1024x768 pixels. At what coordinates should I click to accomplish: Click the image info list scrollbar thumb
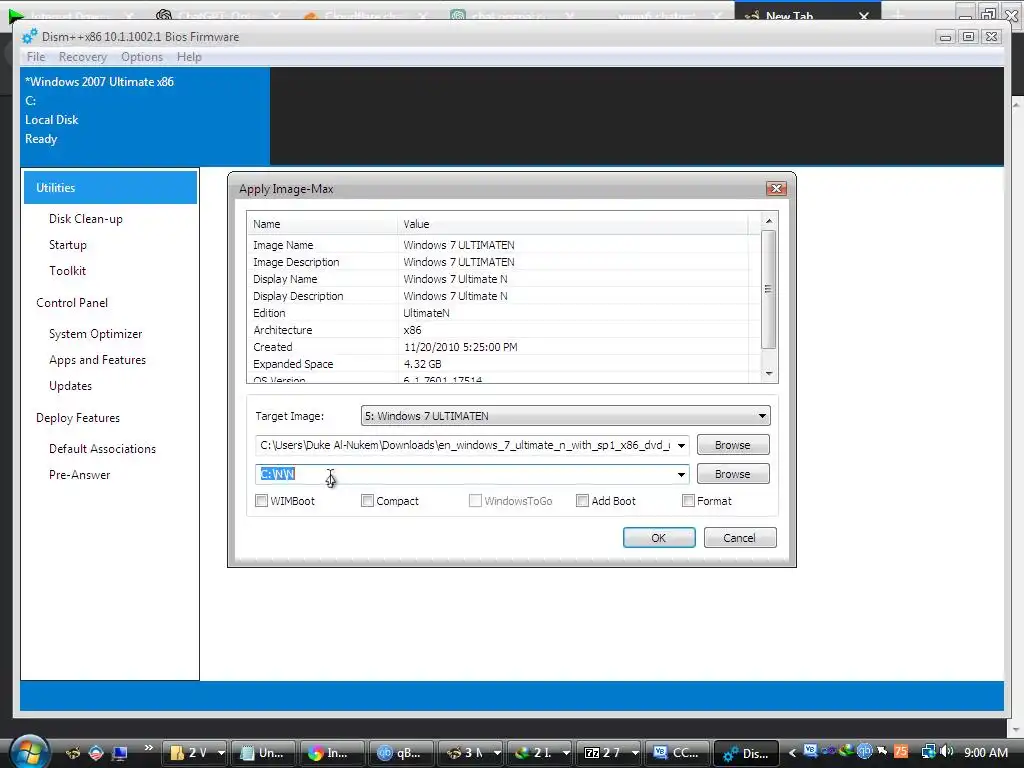(x=769, y=289)
